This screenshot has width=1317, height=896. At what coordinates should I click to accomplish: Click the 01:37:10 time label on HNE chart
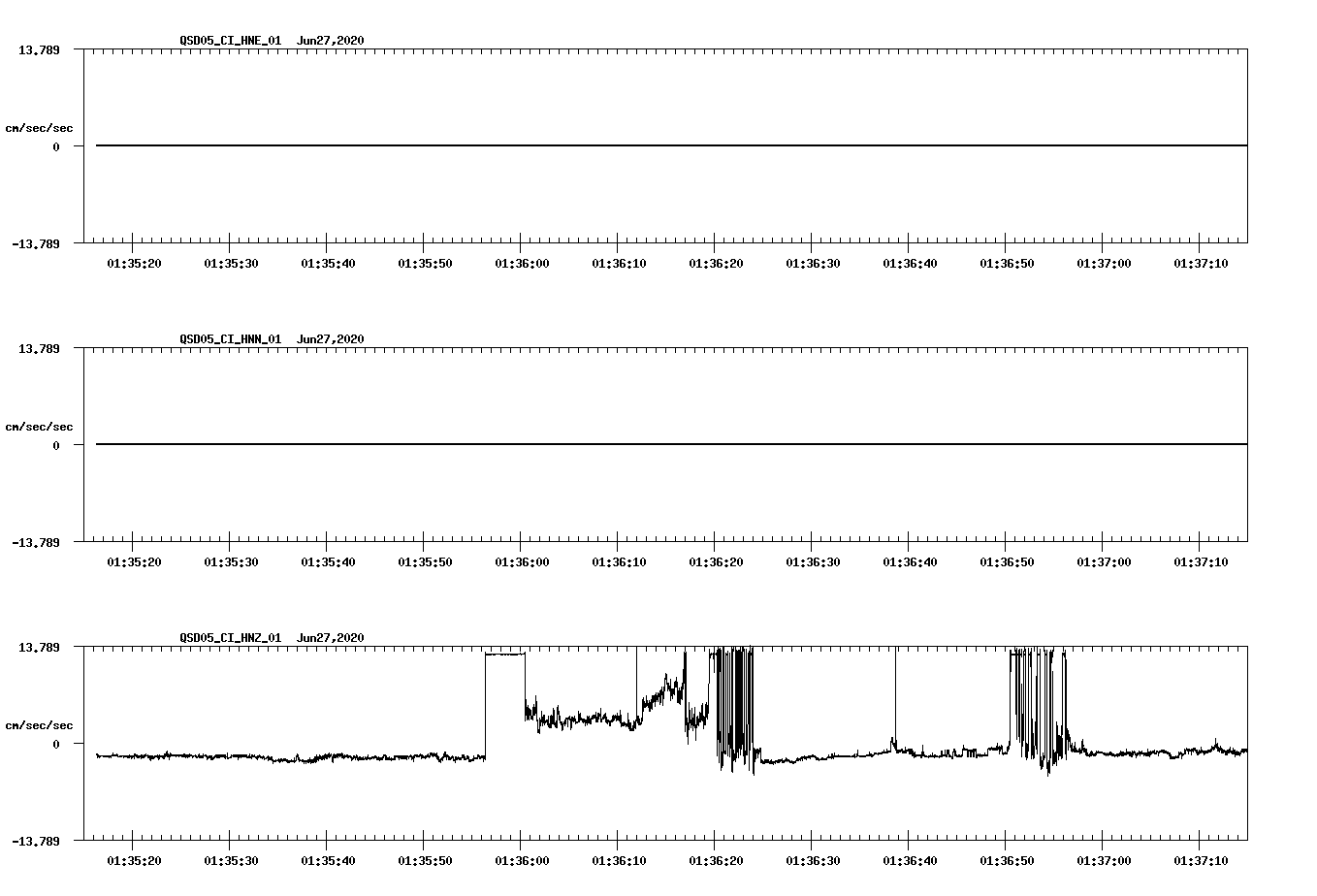tap(1201, 264)
